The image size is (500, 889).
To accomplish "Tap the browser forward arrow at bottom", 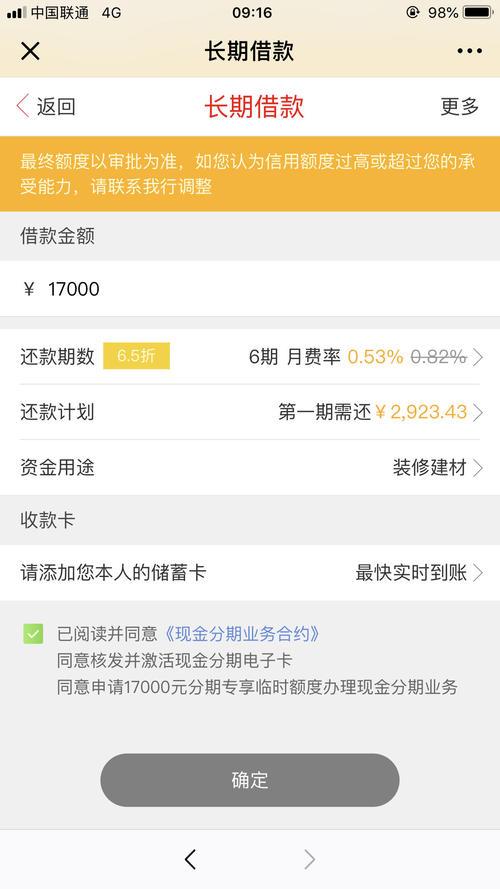I will click(310, 860).
